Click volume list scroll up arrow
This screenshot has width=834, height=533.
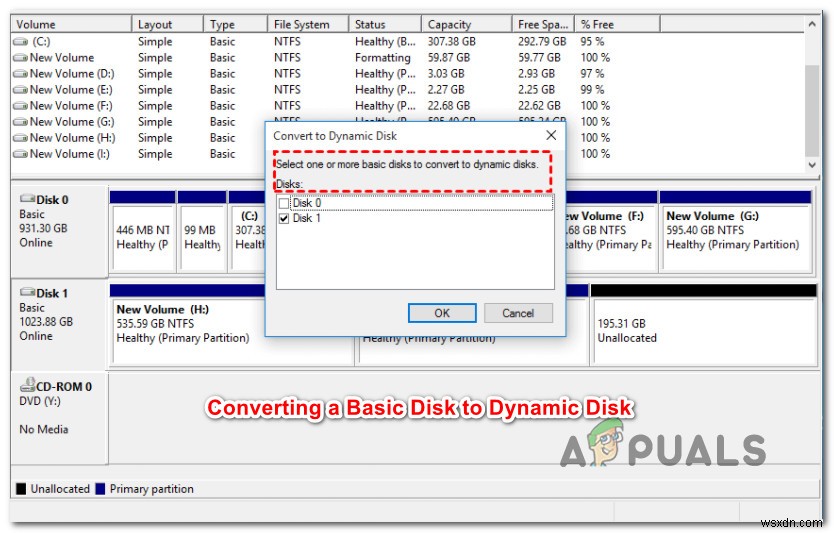pos(812,24)
